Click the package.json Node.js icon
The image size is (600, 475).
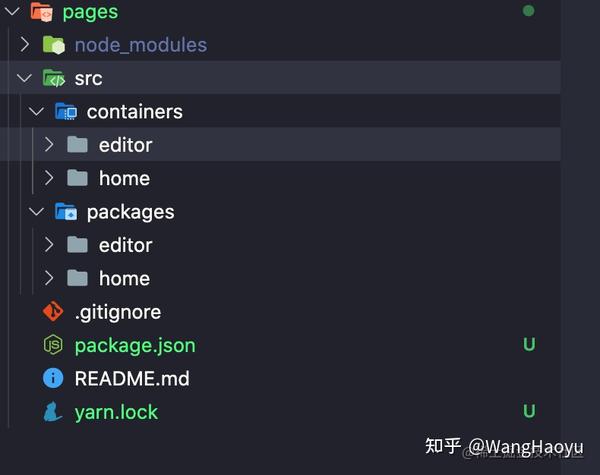coord(53,345)
